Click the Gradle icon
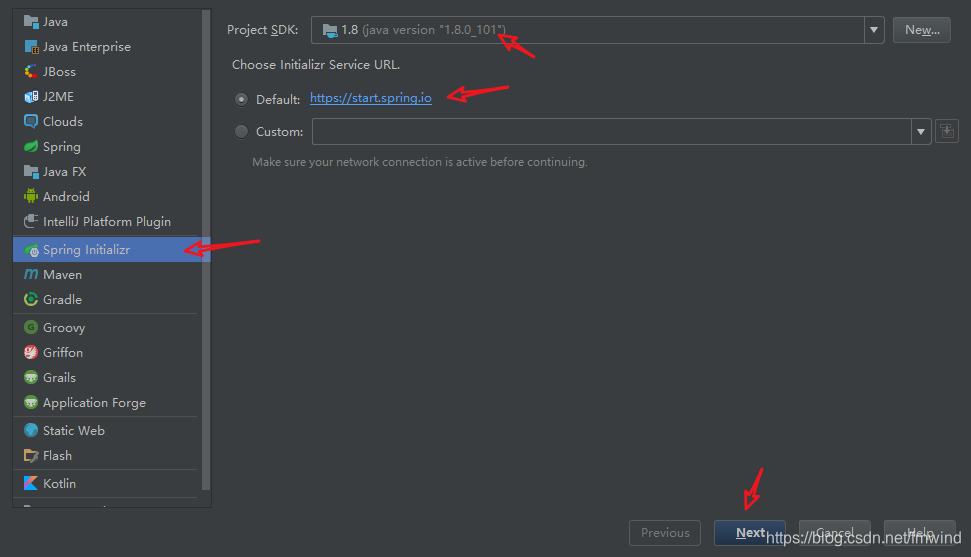Viewport: 971px width, 557px height. point(31,299)
